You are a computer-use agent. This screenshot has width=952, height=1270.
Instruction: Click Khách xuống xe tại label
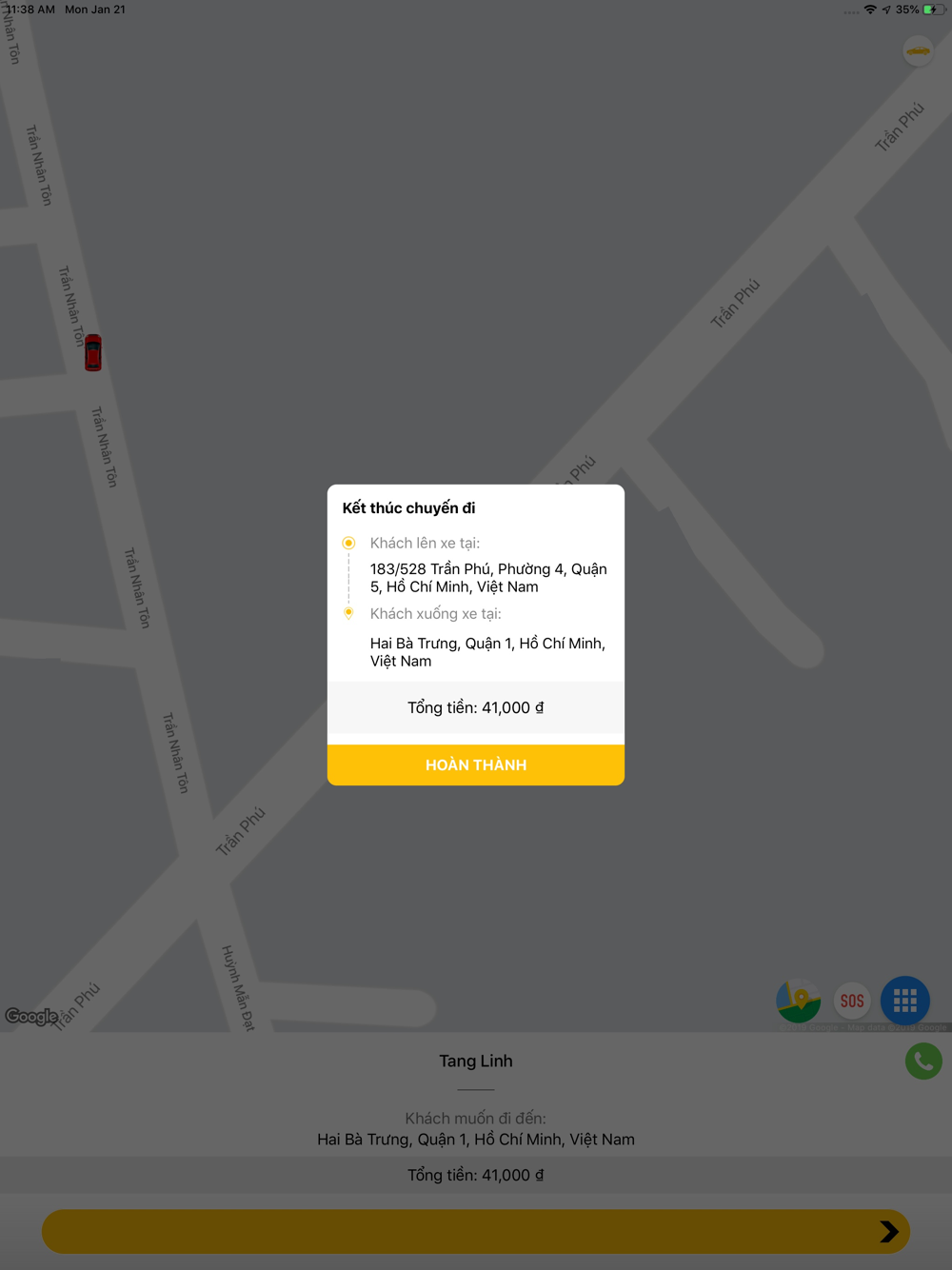435,613
